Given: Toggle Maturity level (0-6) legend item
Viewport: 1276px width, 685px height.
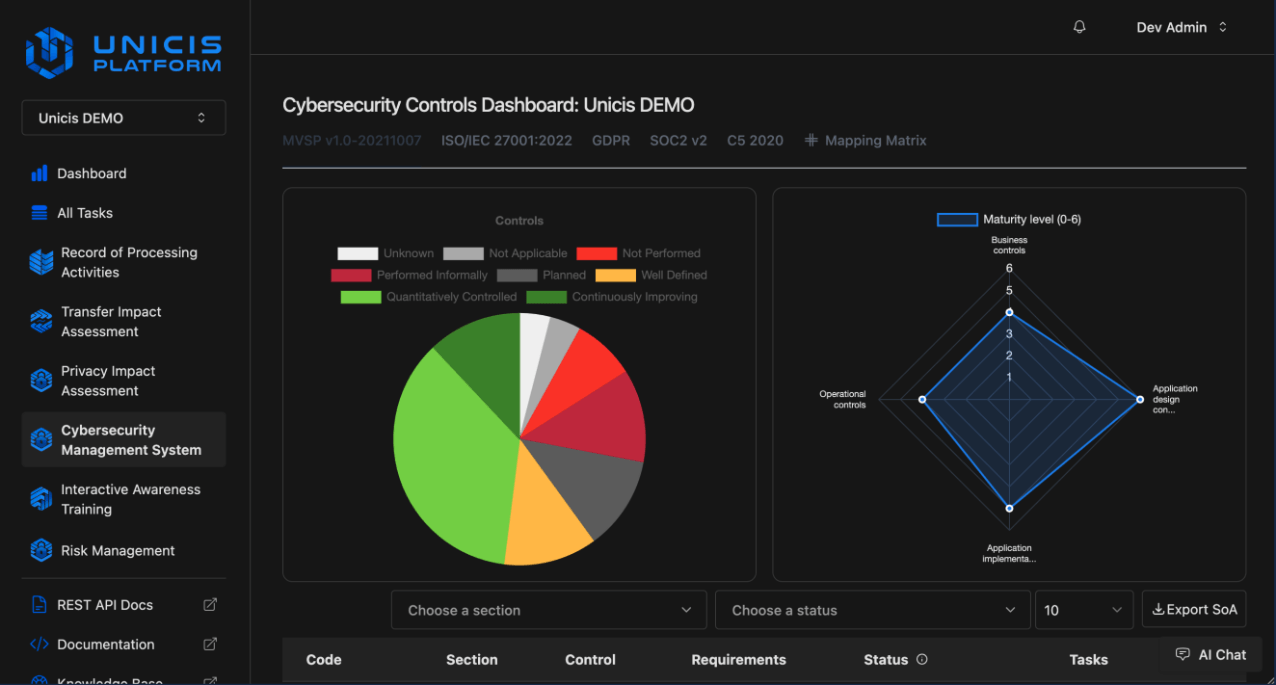Looking at the screenshot, I should click(1009, 219).
